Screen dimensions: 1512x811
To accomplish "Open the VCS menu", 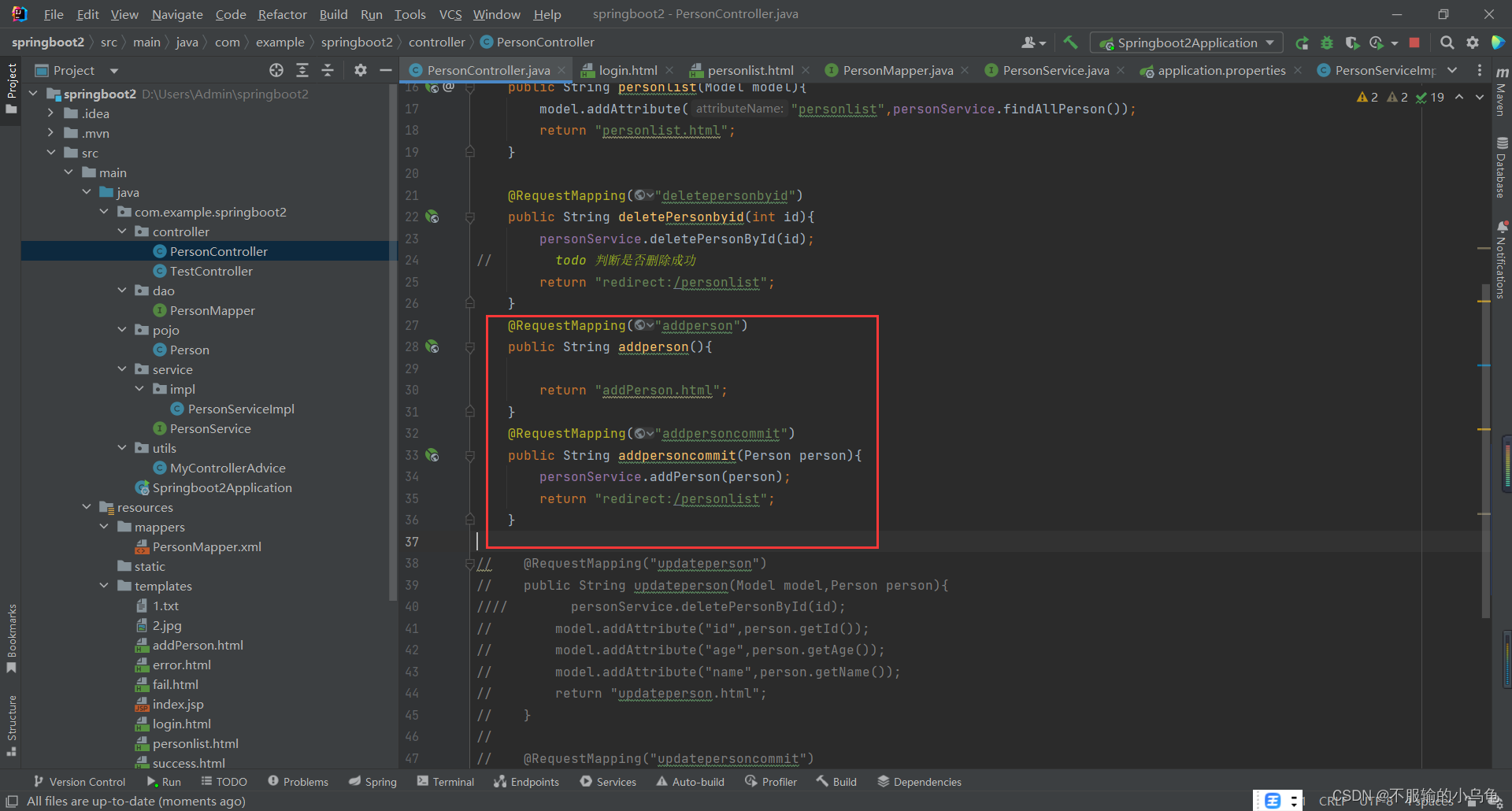I will (x=450, y=14).
